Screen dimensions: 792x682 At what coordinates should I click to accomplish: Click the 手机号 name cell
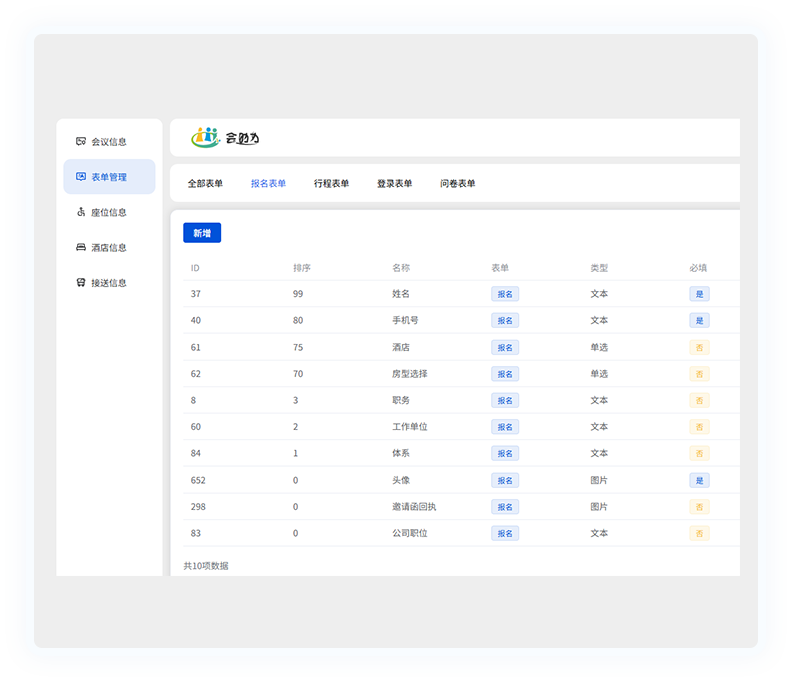405,320
